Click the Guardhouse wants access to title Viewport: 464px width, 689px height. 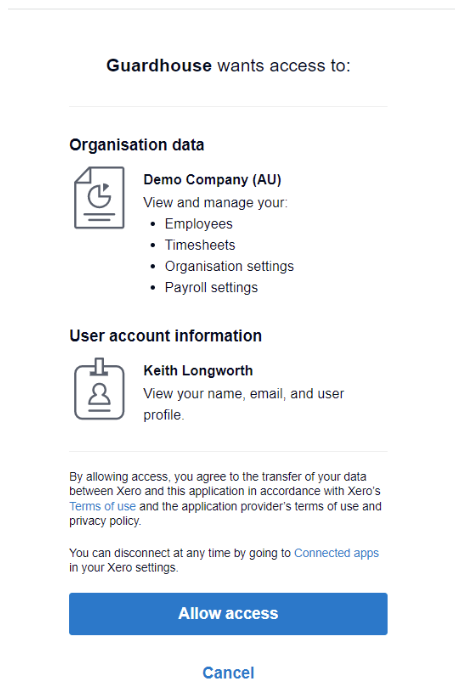click(228, 65)
